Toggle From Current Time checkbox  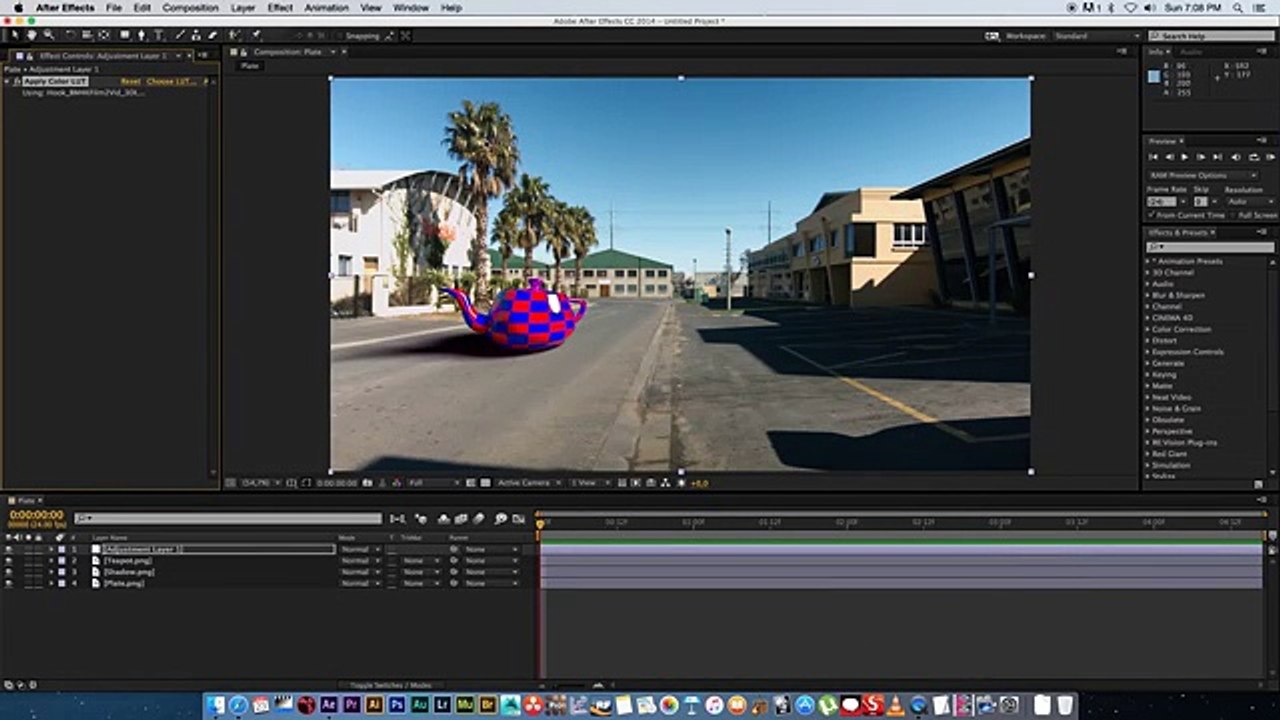[1150, 215]
